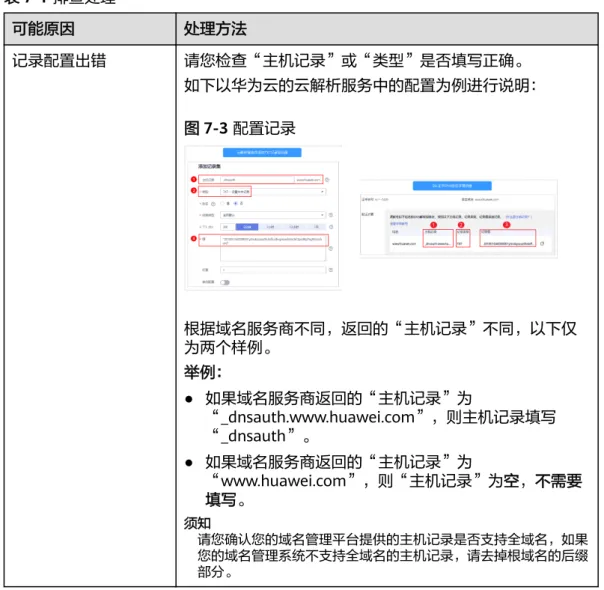Screen dimensions: 604x590
Task: Click the "处理方法" column header
Action: coord(215,29)
